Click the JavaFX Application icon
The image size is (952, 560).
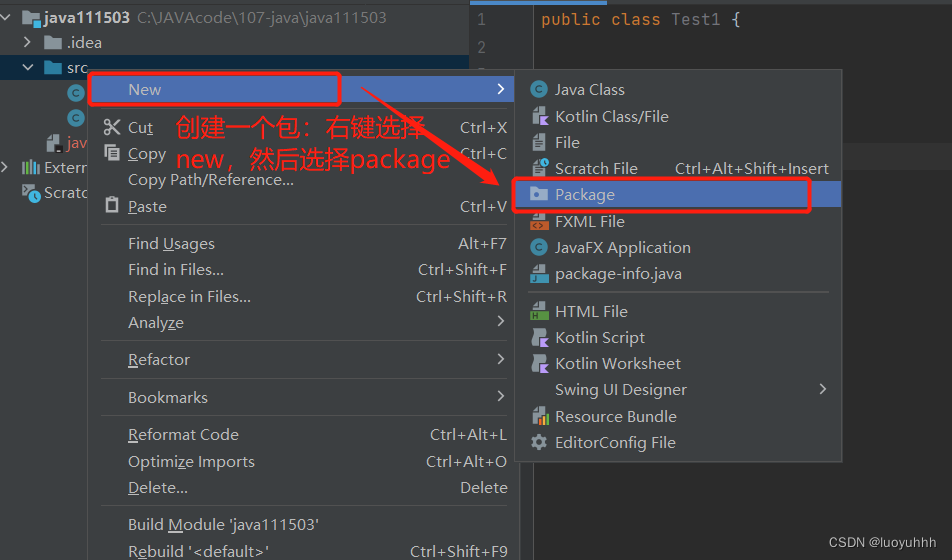(x=539, y=247)
